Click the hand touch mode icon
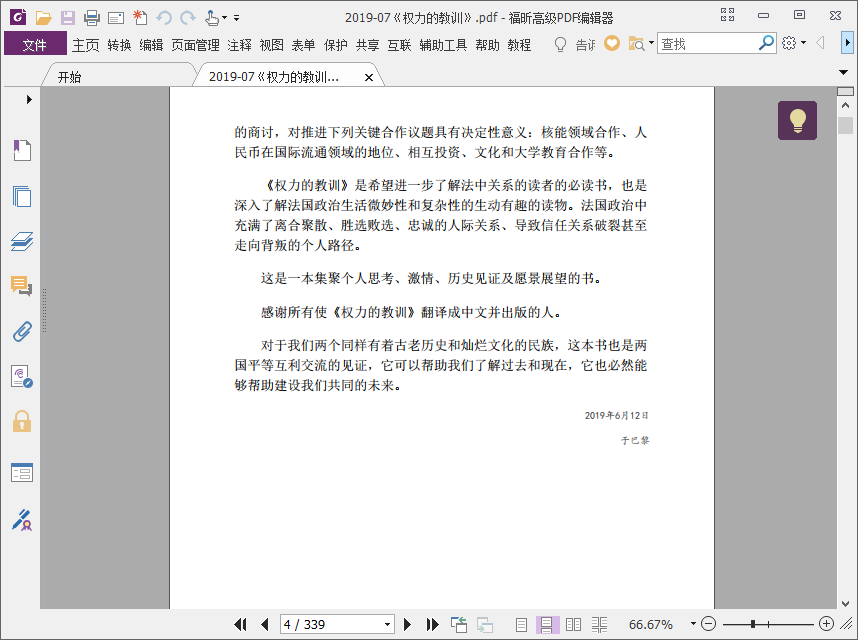Viewport: 858px width, 640px height. pyautogui.click(x=212, y=18)
